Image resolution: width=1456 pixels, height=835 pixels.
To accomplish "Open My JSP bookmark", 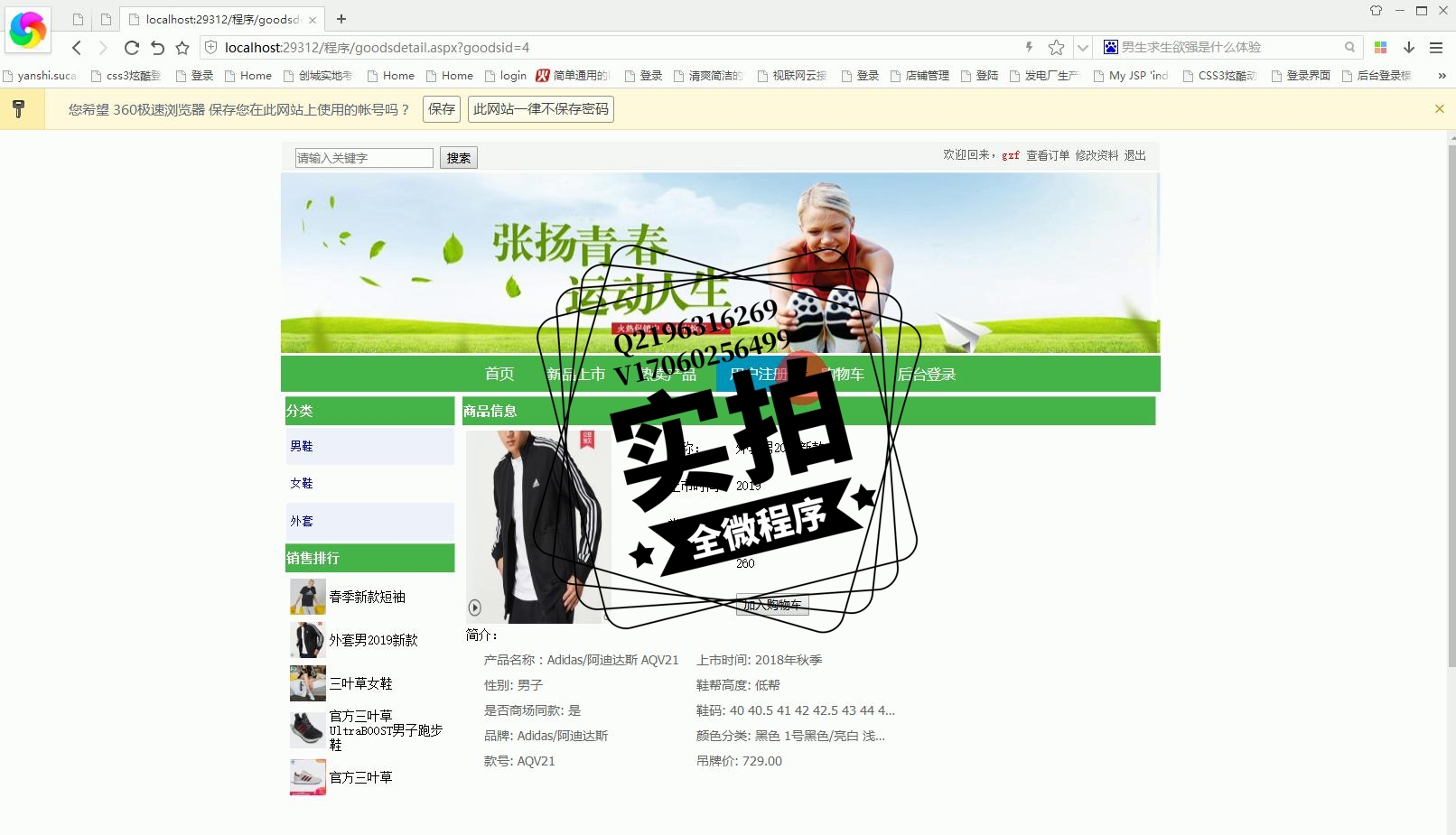I will coord(1131,76).
